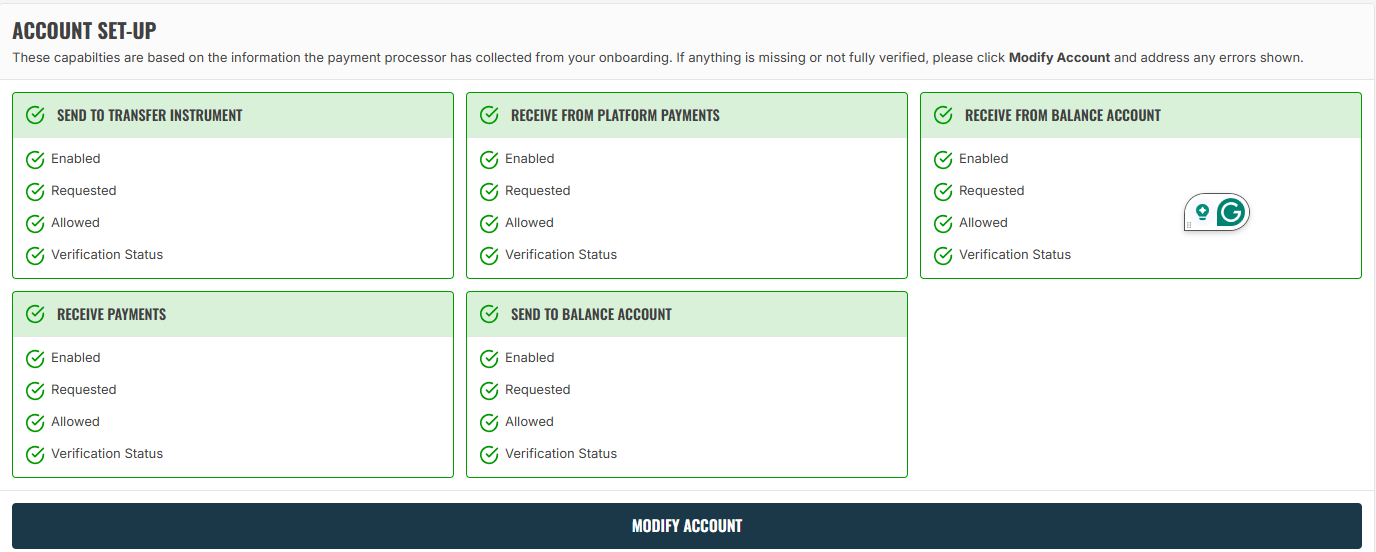The width and height of the screenshot is (1376, 552).
Task: Click Requested check under Send to Balance Account
Action: point(489,390)
